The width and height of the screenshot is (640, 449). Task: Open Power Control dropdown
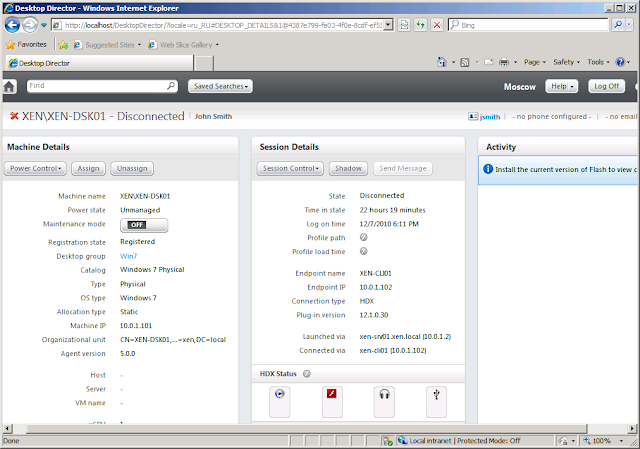coord(35,169)
